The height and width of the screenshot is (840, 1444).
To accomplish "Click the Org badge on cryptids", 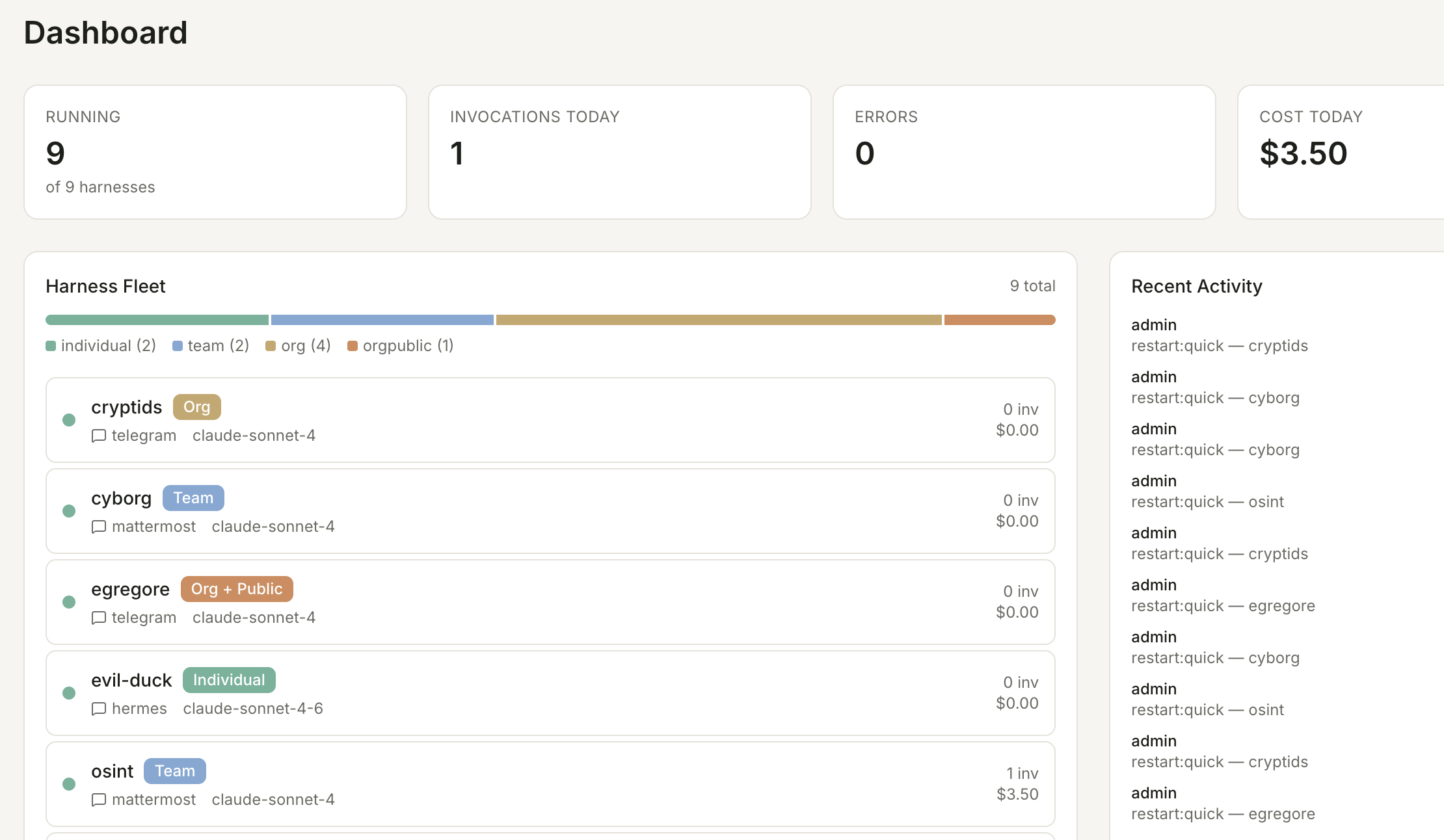I will coord(197,407).
